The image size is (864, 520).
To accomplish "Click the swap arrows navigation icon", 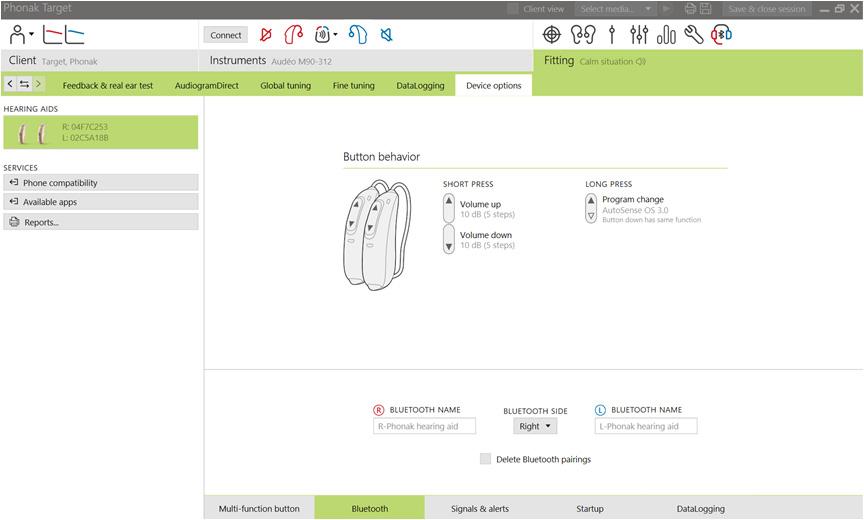I will (24, 84).
